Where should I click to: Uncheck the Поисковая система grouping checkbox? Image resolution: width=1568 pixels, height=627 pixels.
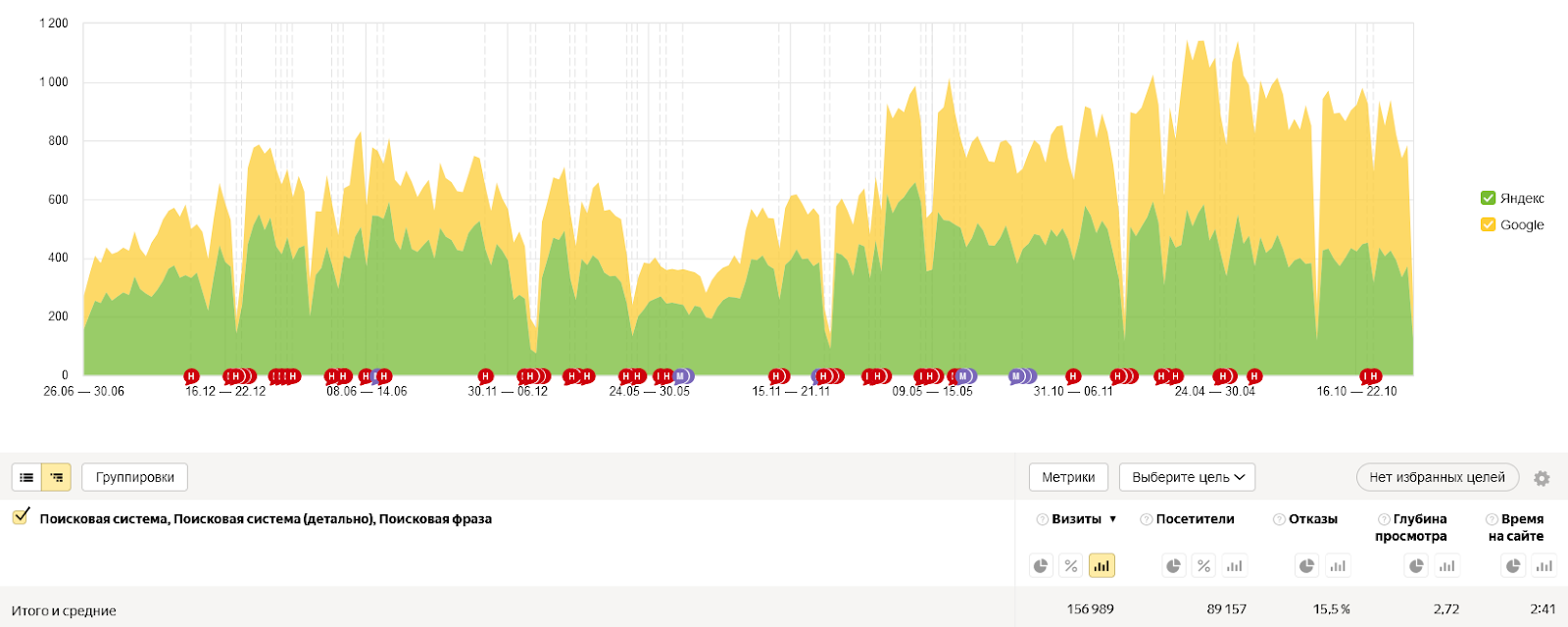(20, 517)
